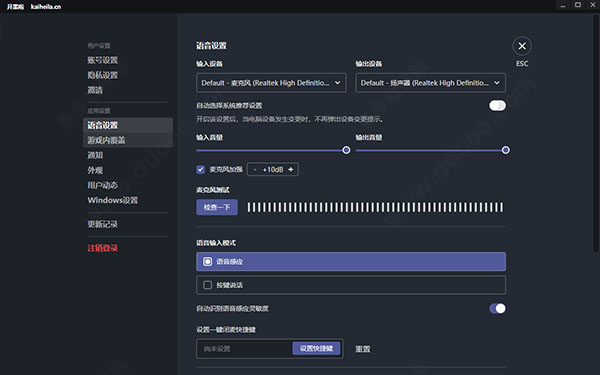Open 用户动态 in the sidebar

pyautogui.click(x=103, y=185)
